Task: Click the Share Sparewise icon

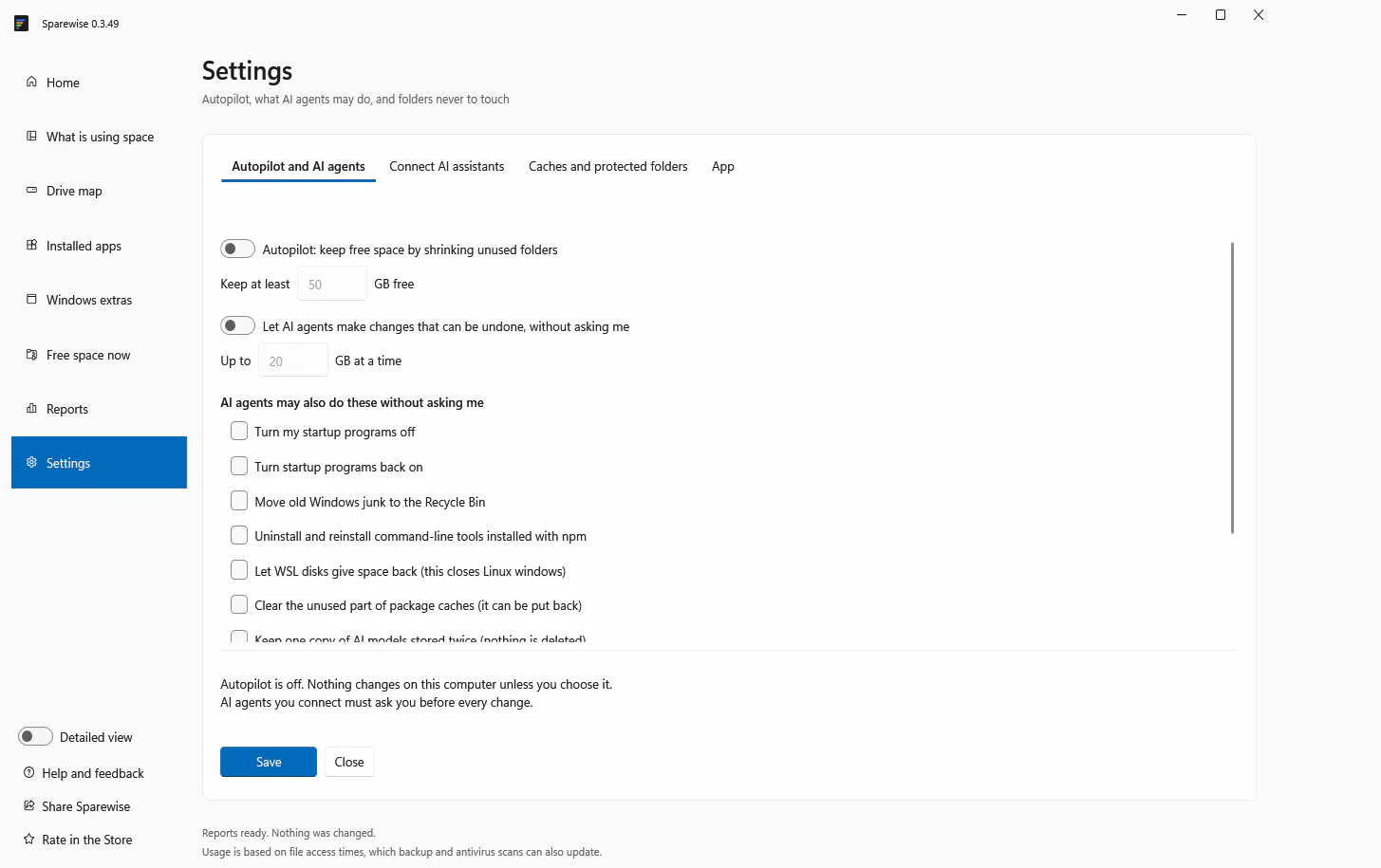Action: pos(28,805)
